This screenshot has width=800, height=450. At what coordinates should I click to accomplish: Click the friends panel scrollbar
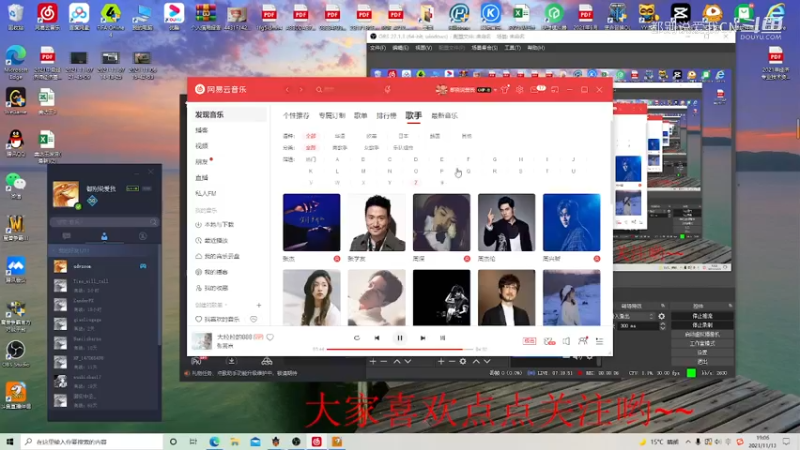pos(159,296)
